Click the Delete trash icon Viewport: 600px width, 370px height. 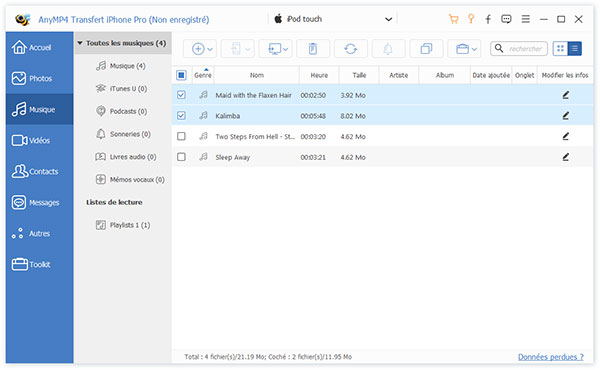(x=313, y=49)
